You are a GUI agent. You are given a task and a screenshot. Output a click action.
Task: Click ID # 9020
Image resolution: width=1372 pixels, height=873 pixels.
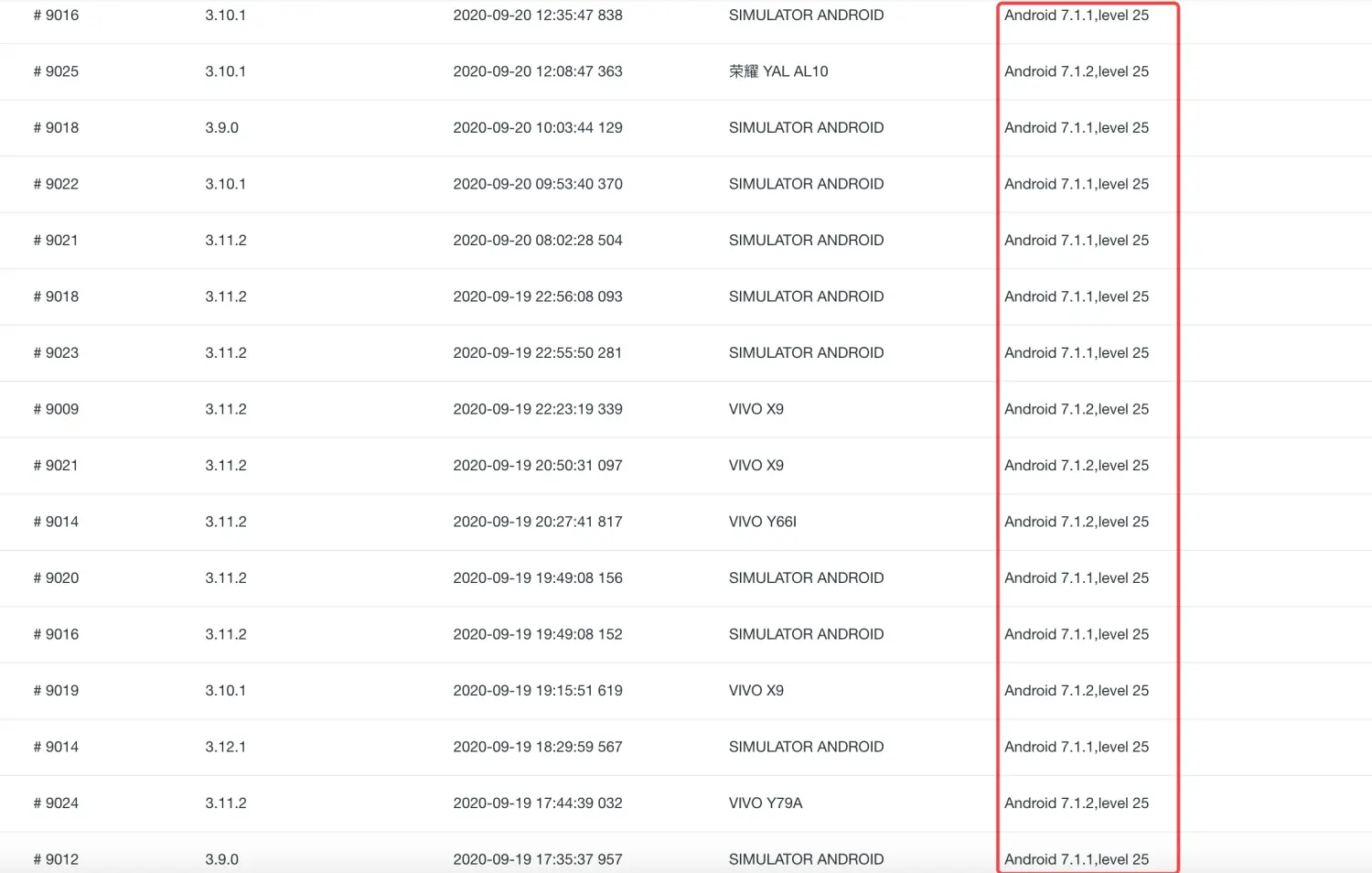pyautogui.click(x=56, y=577)
